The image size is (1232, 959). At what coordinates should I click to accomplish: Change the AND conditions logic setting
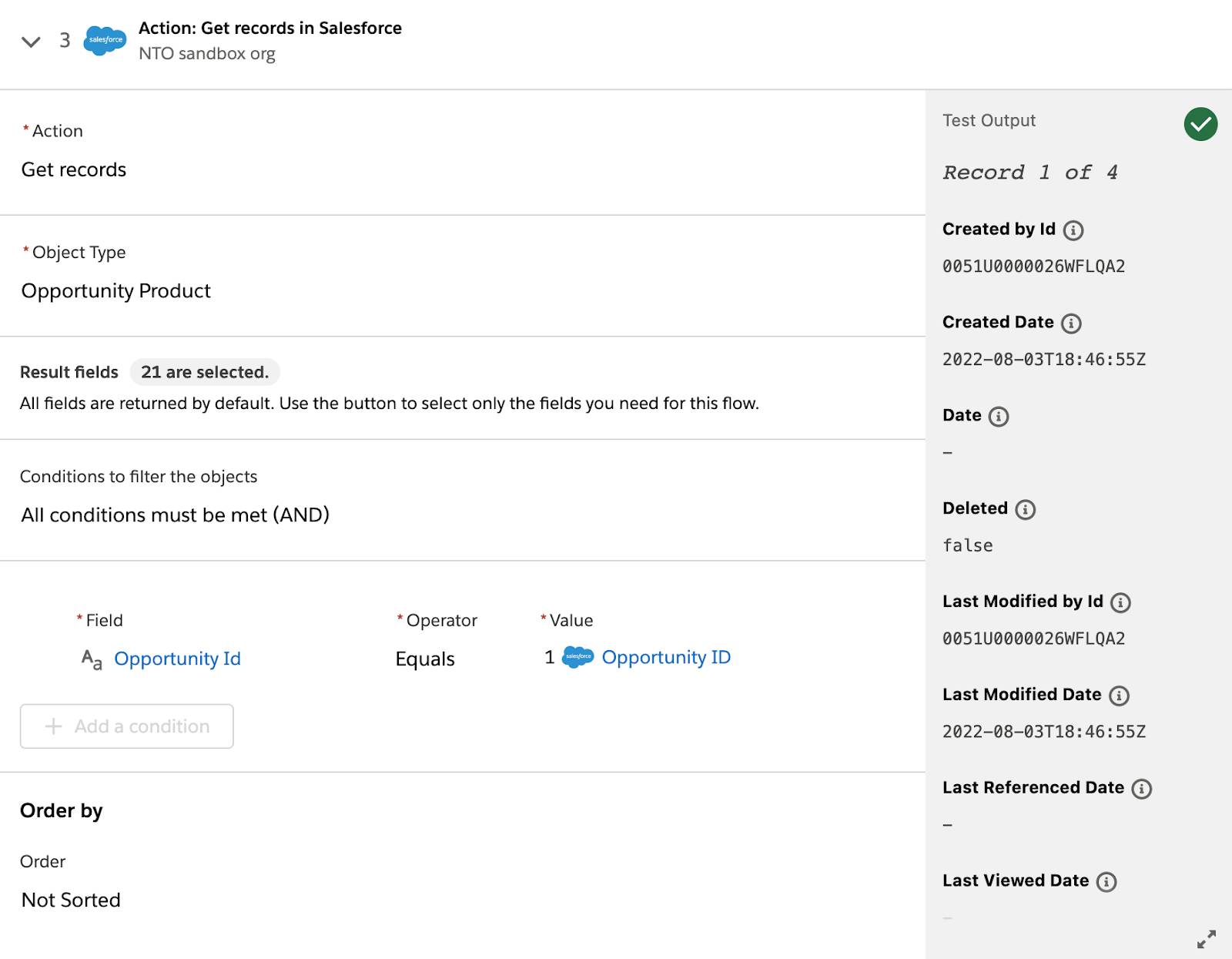coord(176,515)
